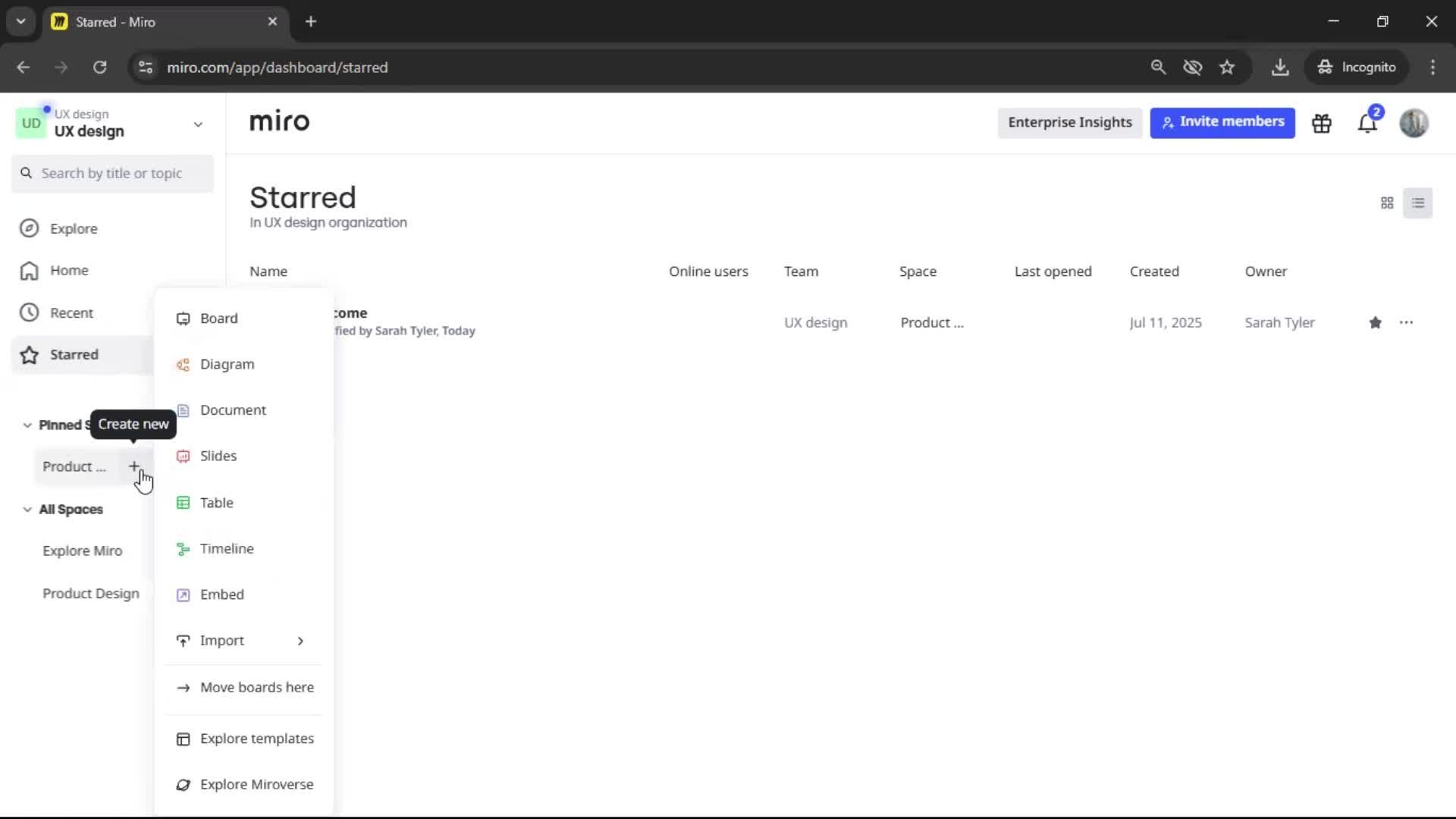Click the Embed icon in menu
The image size is (1456, 819).
click(x=183, y=595)
